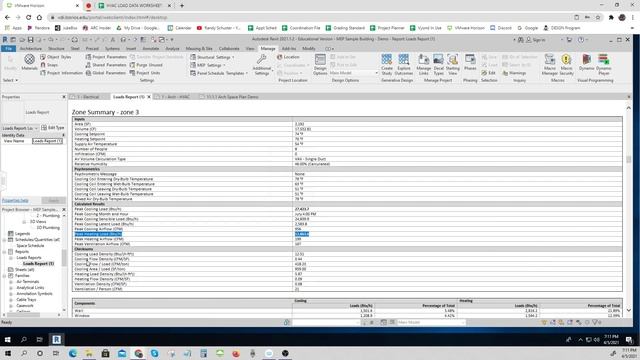Open Structural Settings dropdown

[212, 57]
